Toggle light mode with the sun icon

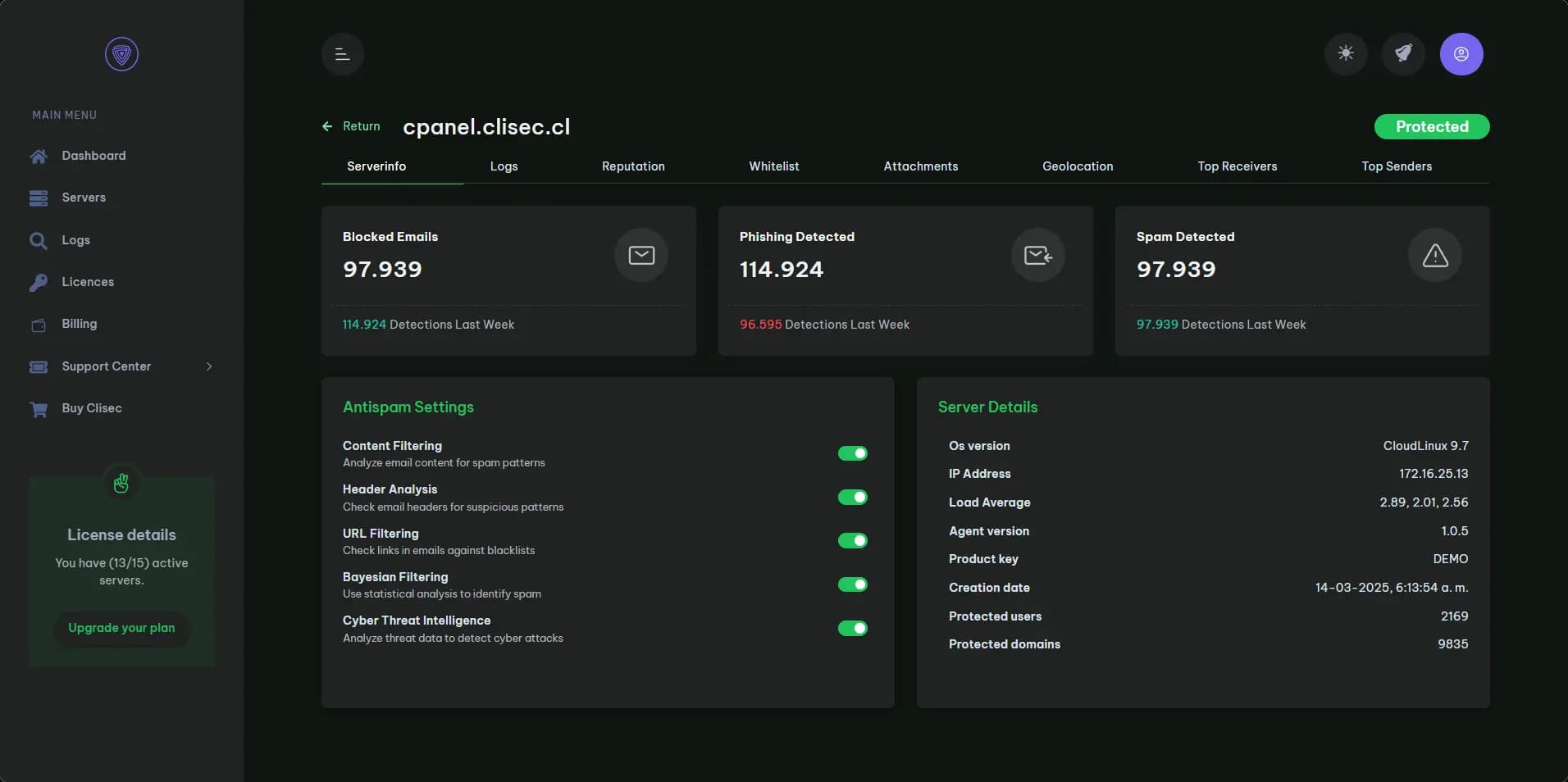1344,54
